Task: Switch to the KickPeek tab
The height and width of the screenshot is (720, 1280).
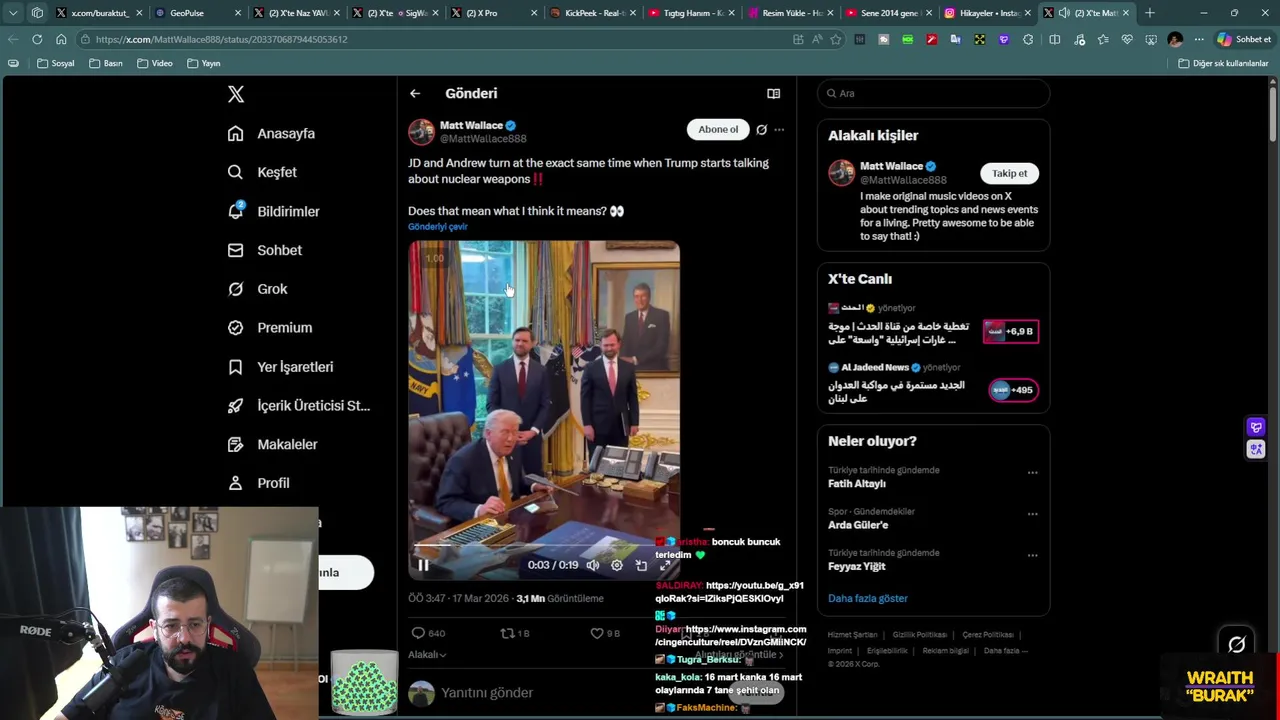Action: [x=594, y=13]
